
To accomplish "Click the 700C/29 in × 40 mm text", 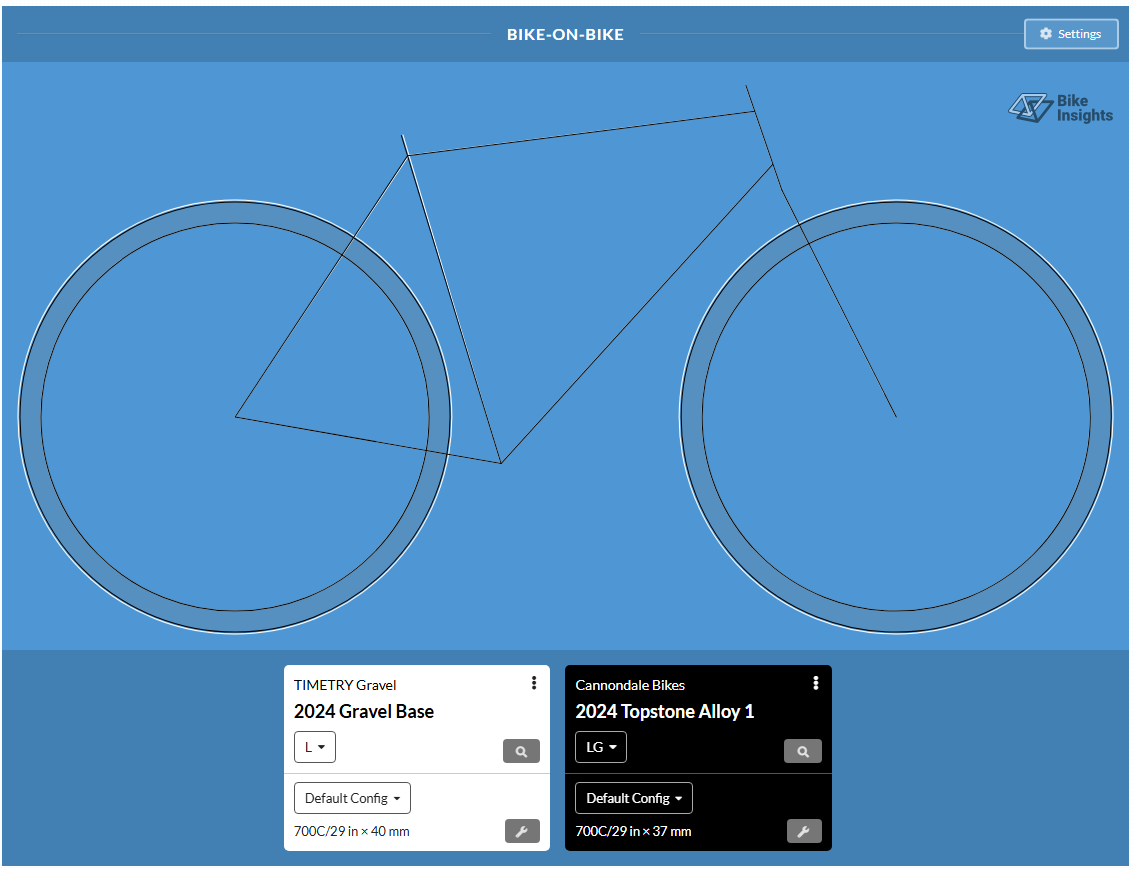I will point(351,831).
